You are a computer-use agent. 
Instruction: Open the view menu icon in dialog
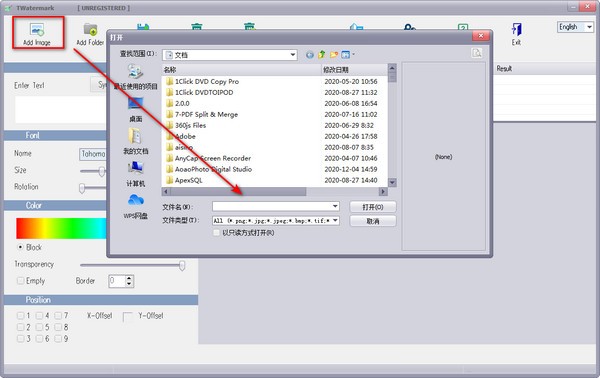[347, 55]
